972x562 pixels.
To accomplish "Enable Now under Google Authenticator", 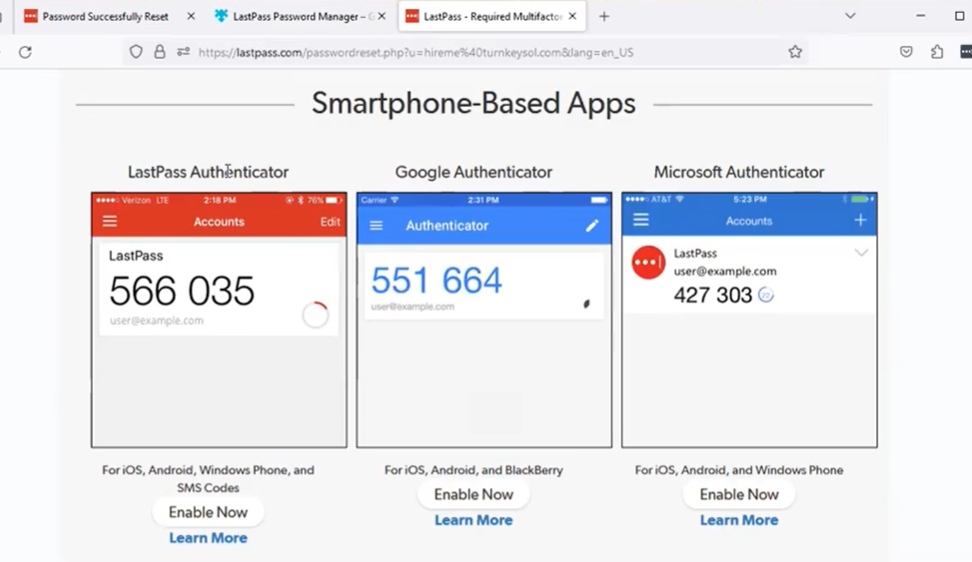I will tap(473, 494).
